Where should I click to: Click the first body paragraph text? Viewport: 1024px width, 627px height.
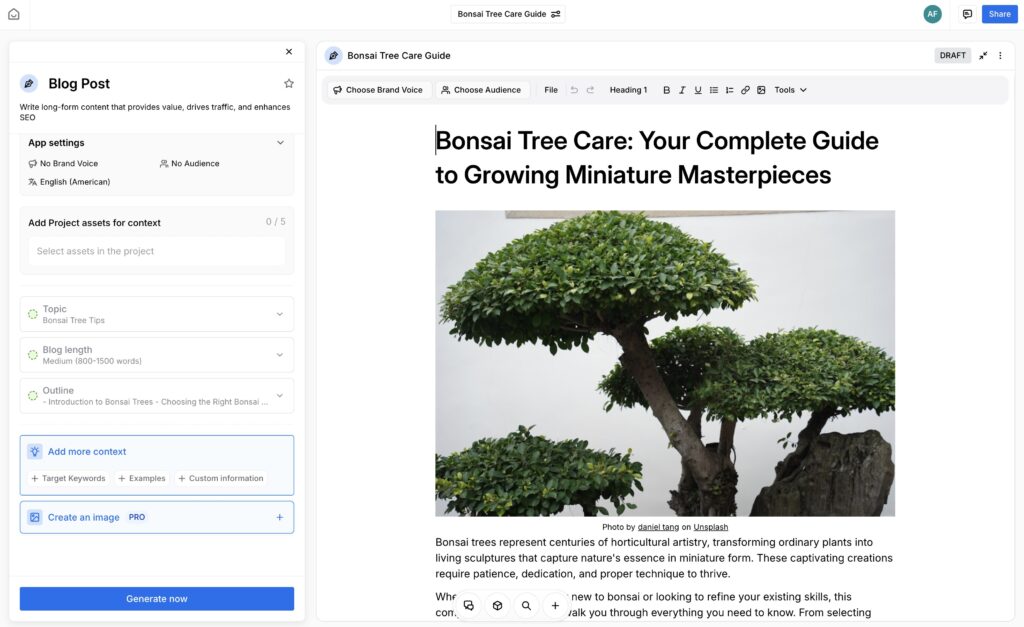tap(664, 558)
